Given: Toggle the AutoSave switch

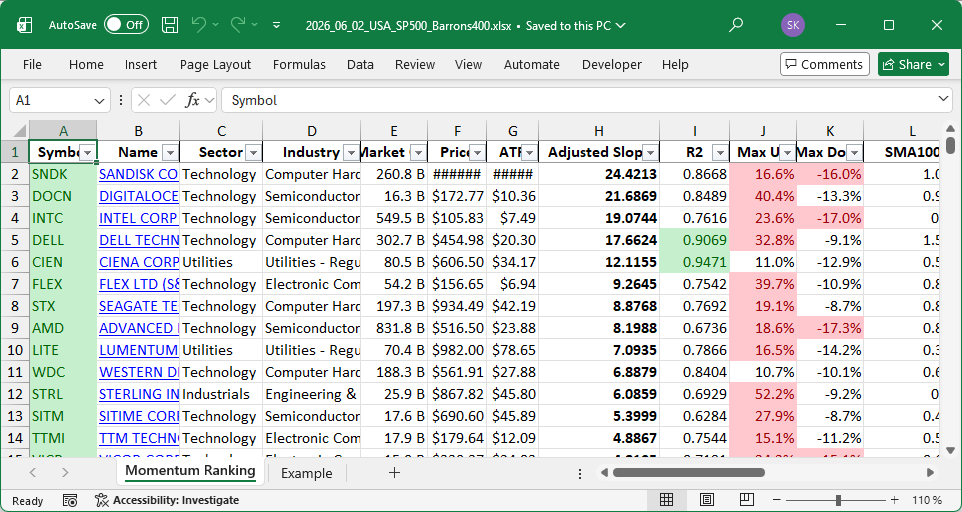Looking at the screenshot, I should 126,25.
